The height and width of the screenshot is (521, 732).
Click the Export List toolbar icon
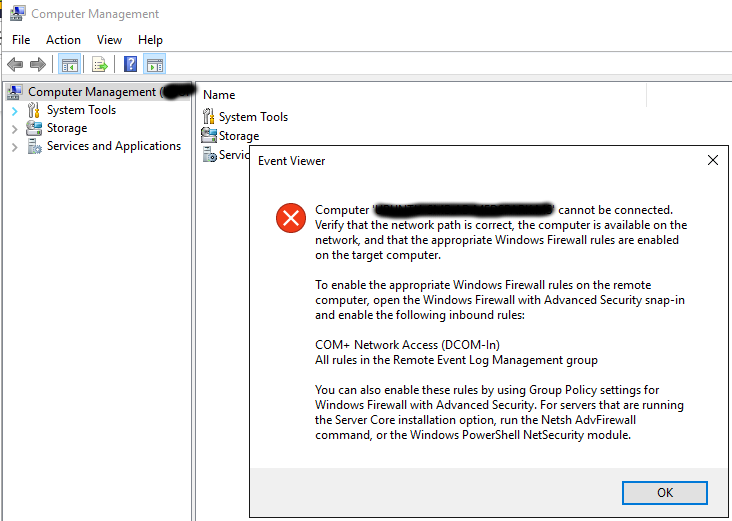coord(99,64)
